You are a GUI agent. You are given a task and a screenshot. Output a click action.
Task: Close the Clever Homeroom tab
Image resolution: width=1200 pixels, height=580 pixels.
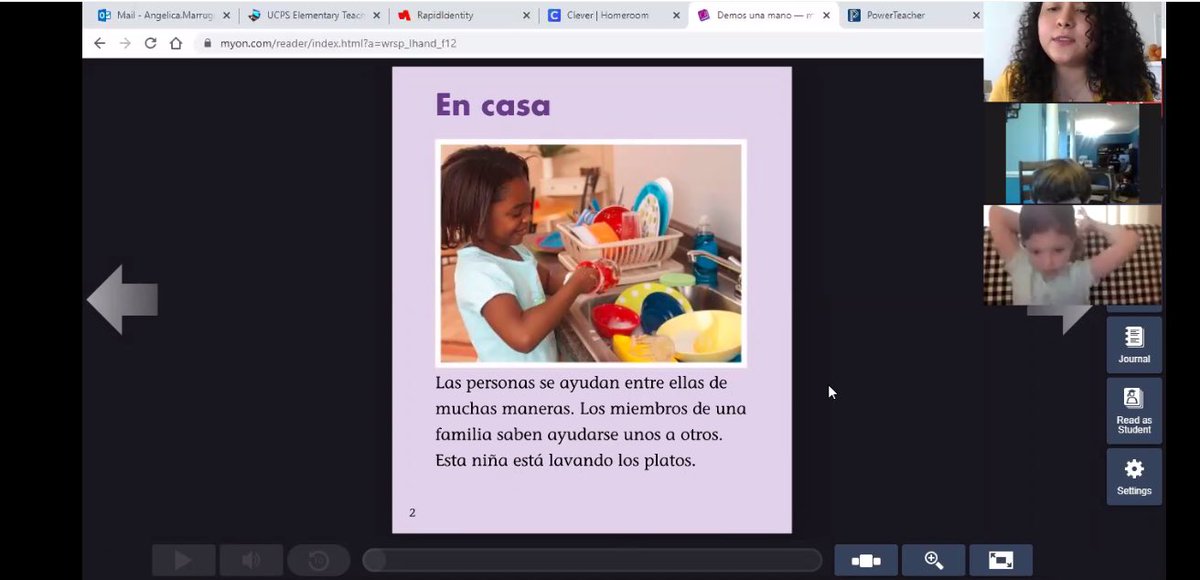coord(676,16)
